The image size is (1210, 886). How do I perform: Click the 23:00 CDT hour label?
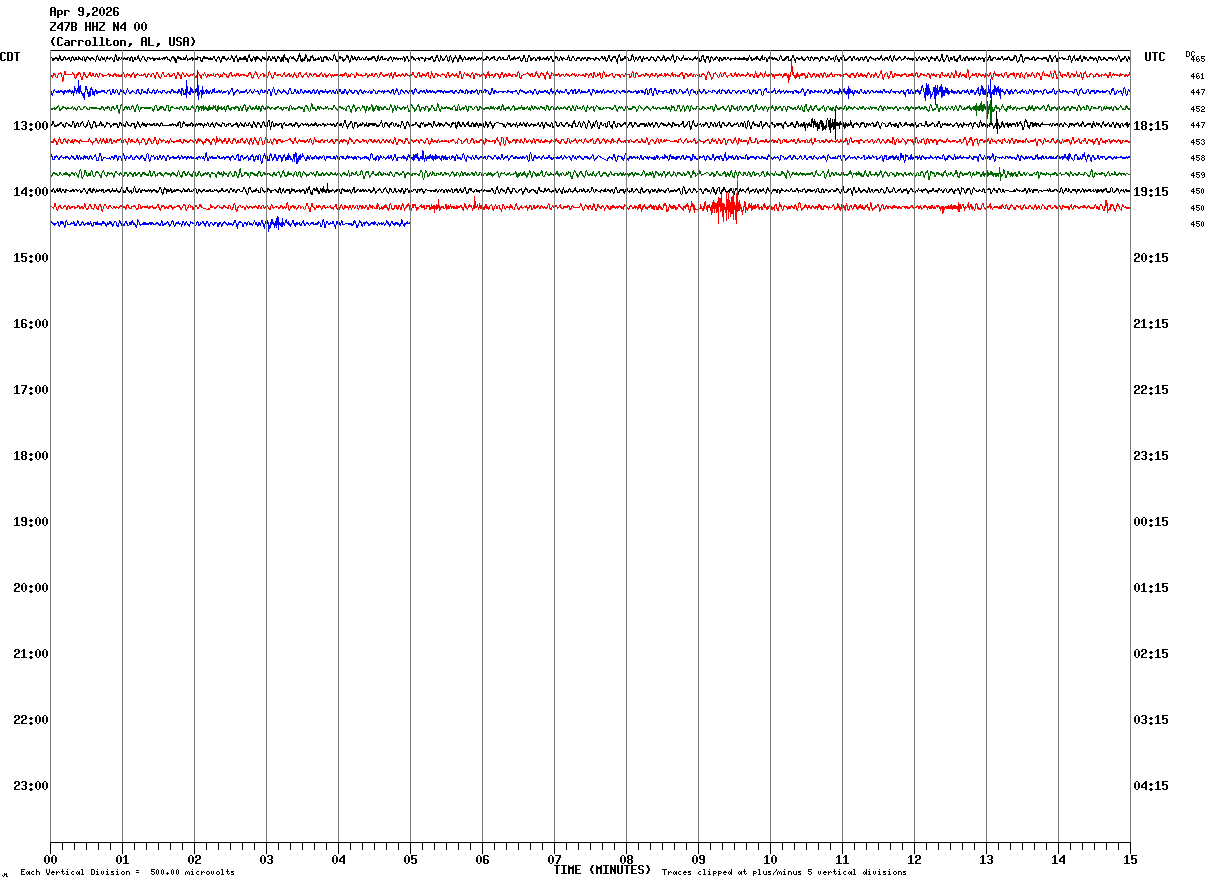31,785
